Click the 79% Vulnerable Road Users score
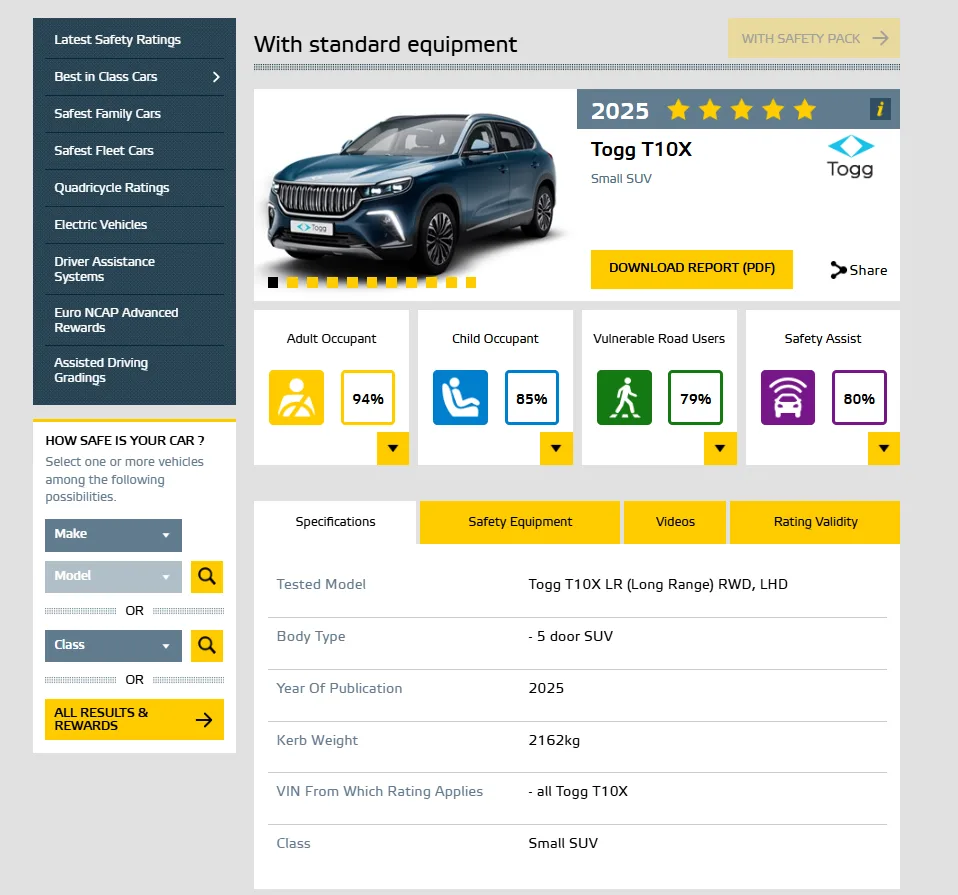958x895 pixels. [695, 398]
